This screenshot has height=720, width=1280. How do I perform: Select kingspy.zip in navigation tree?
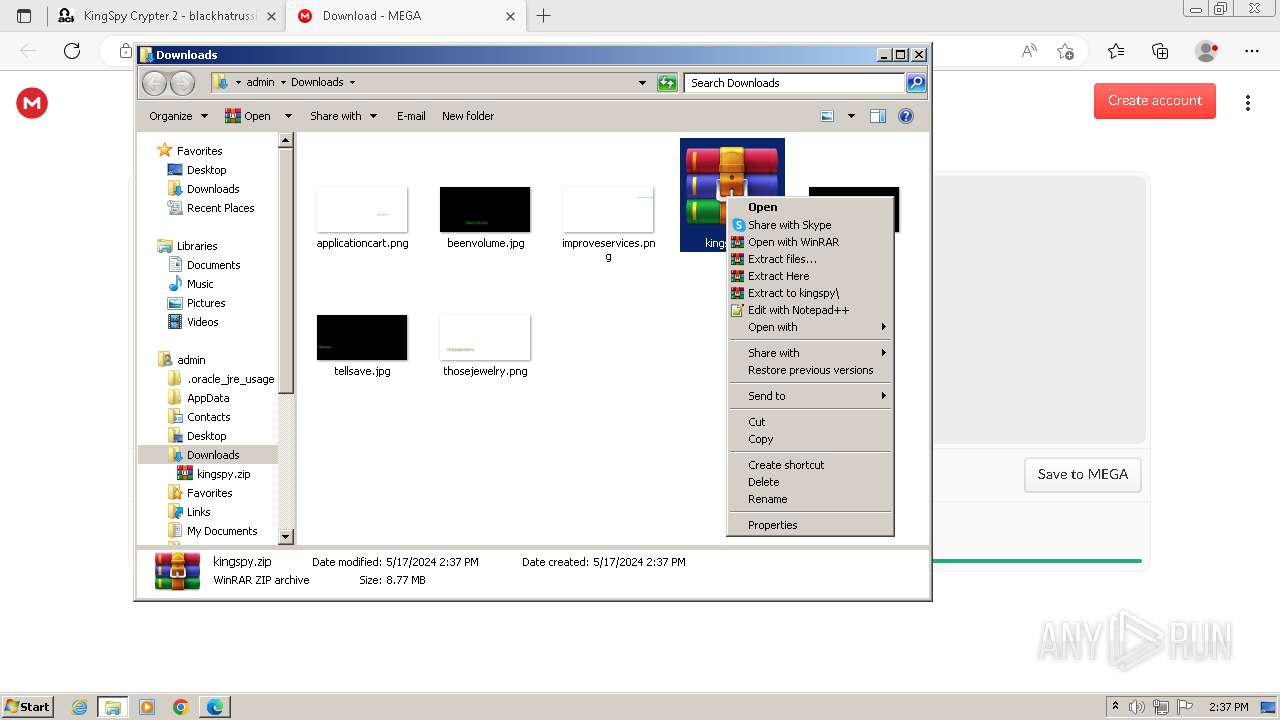pos(223,474)
